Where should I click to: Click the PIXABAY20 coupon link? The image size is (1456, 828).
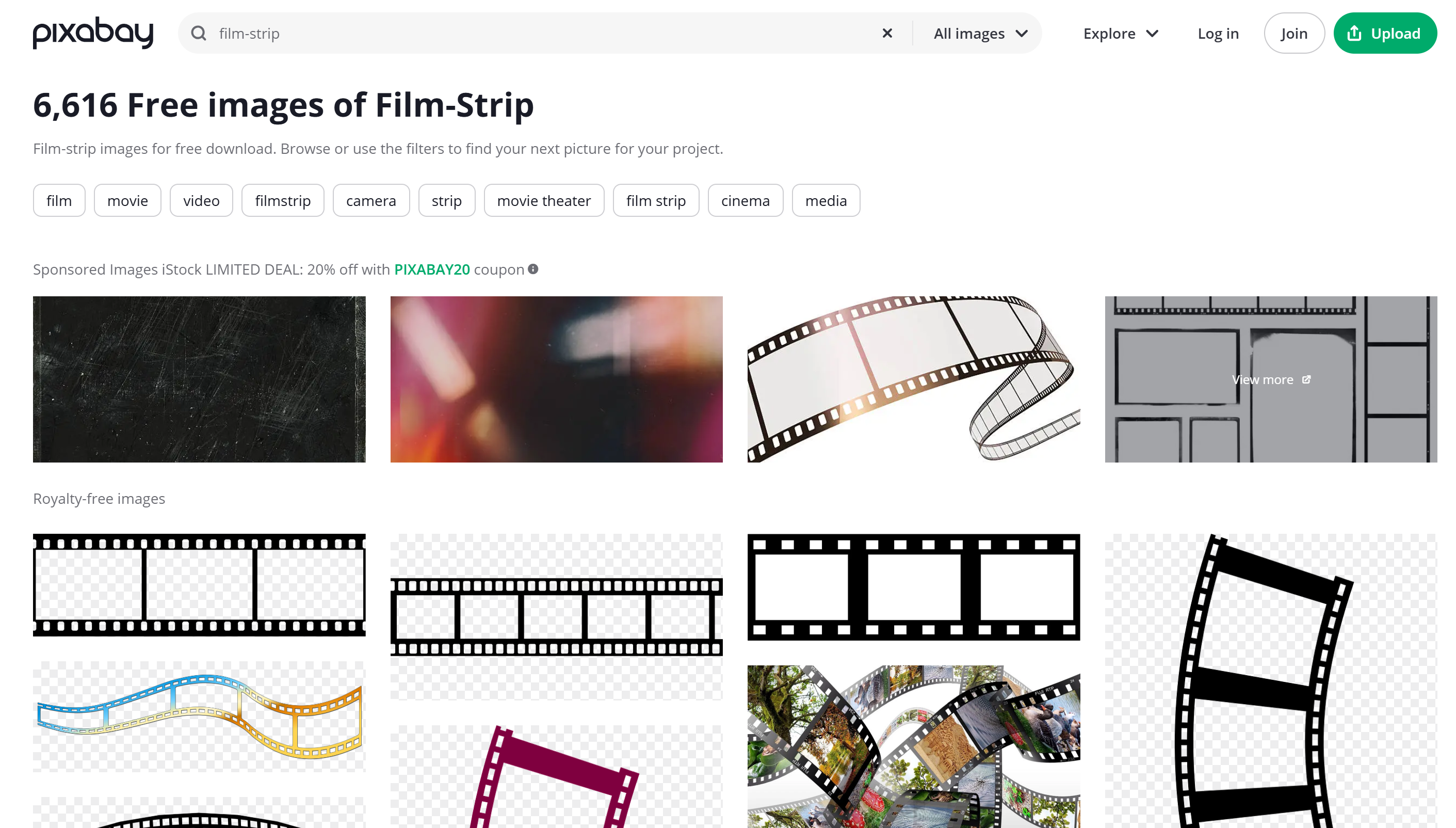pyautogui.click(x=431, y=269)
